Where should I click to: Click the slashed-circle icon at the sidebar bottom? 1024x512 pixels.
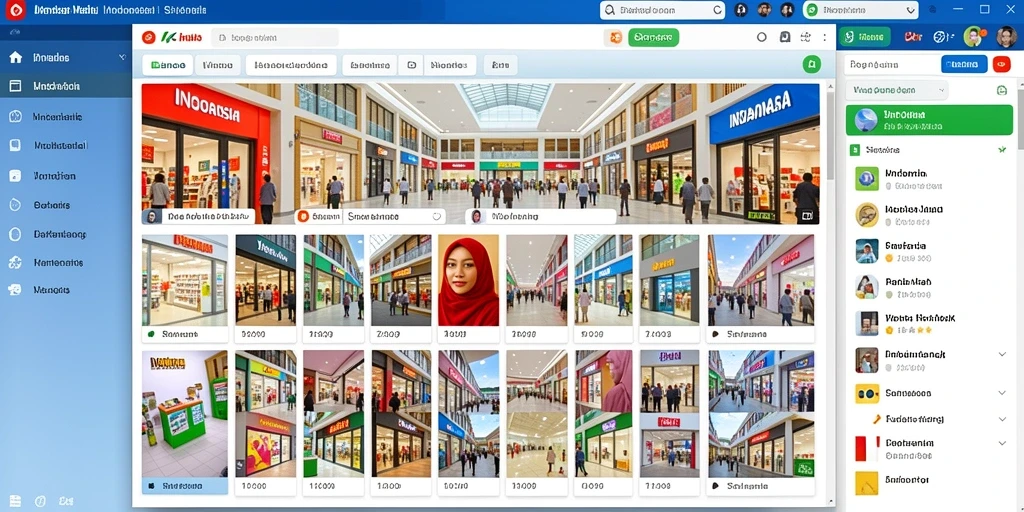pos(40,502)
